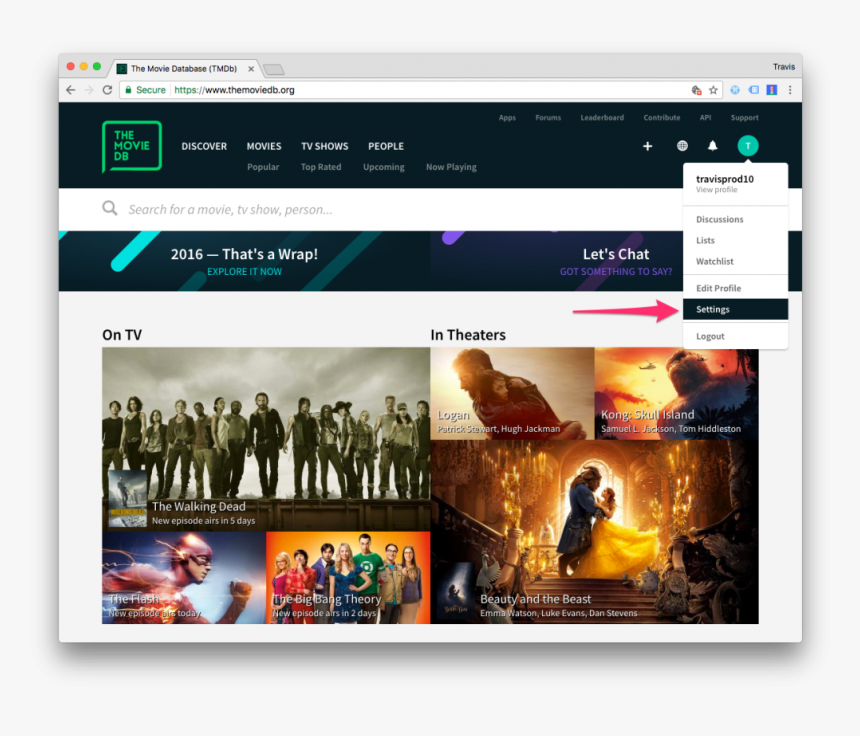
Task: Click GOT SOMETHING TO SAY? banner link
Action: (615, 271)
